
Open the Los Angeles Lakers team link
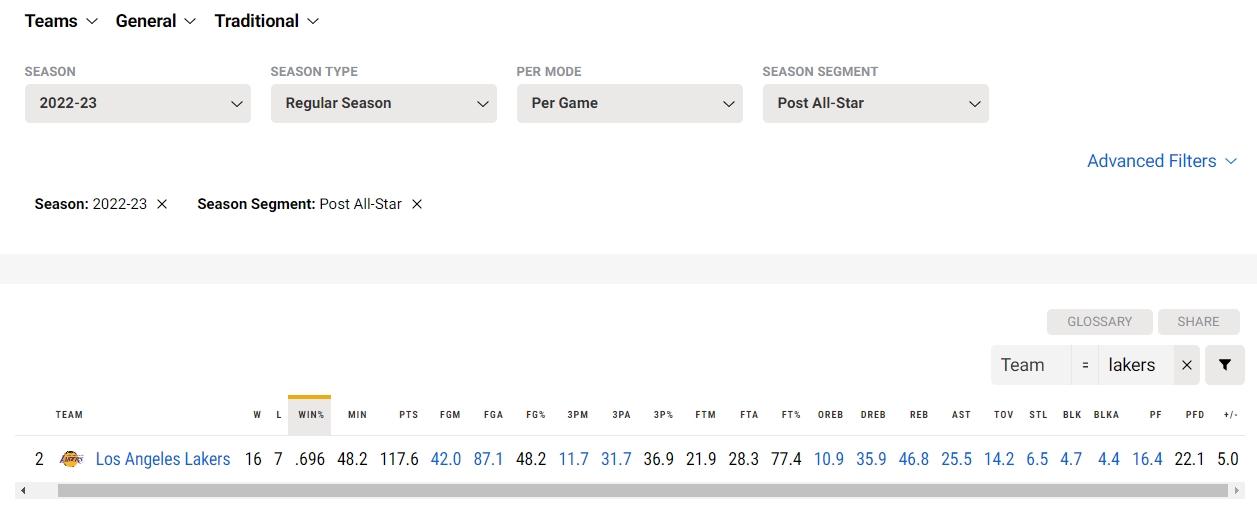[163, 460]
